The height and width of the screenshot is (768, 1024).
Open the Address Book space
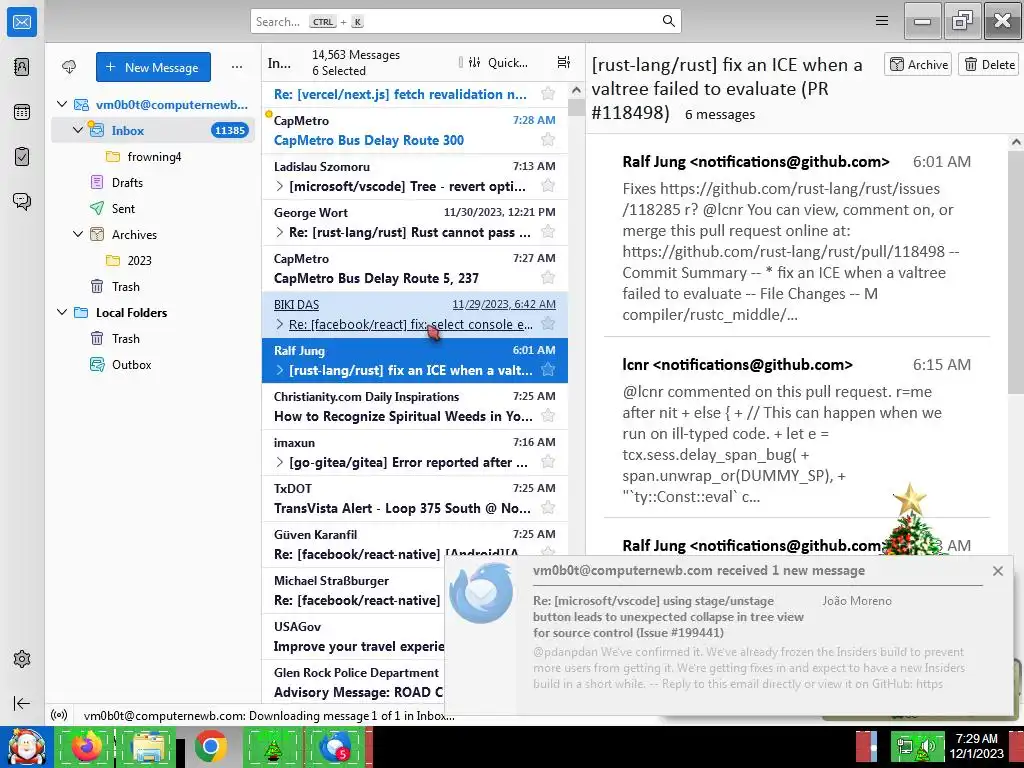pos(22,67)
